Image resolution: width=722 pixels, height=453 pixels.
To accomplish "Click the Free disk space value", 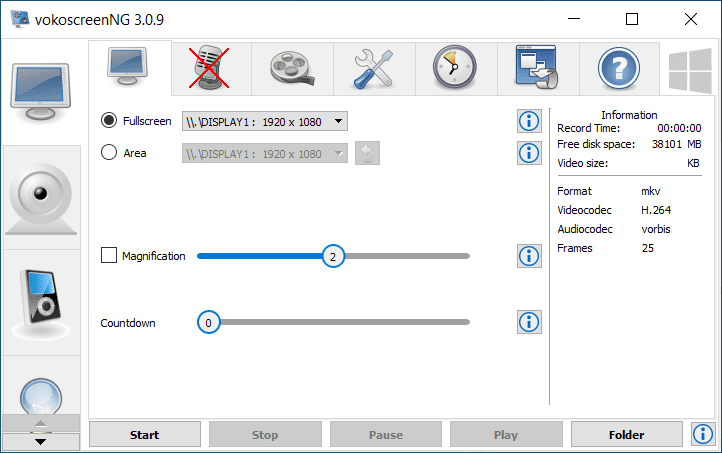I will [676, 144].
